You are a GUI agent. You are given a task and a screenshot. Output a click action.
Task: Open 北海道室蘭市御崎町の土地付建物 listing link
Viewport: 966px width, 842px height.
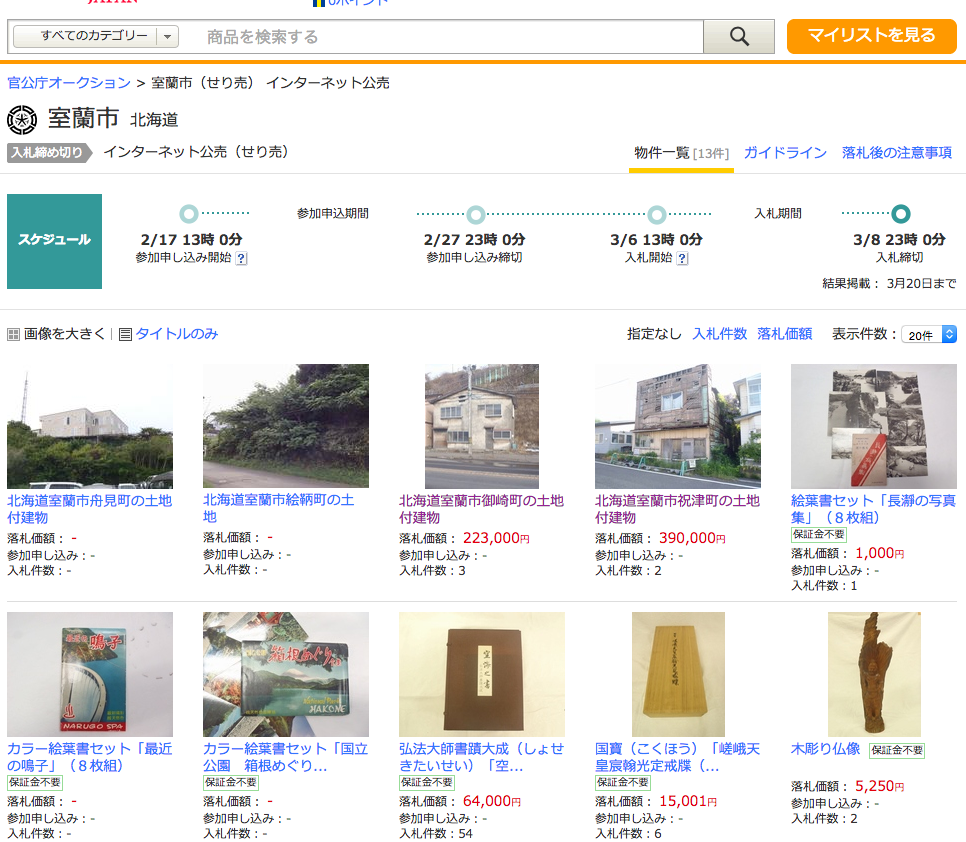[481, 509]
